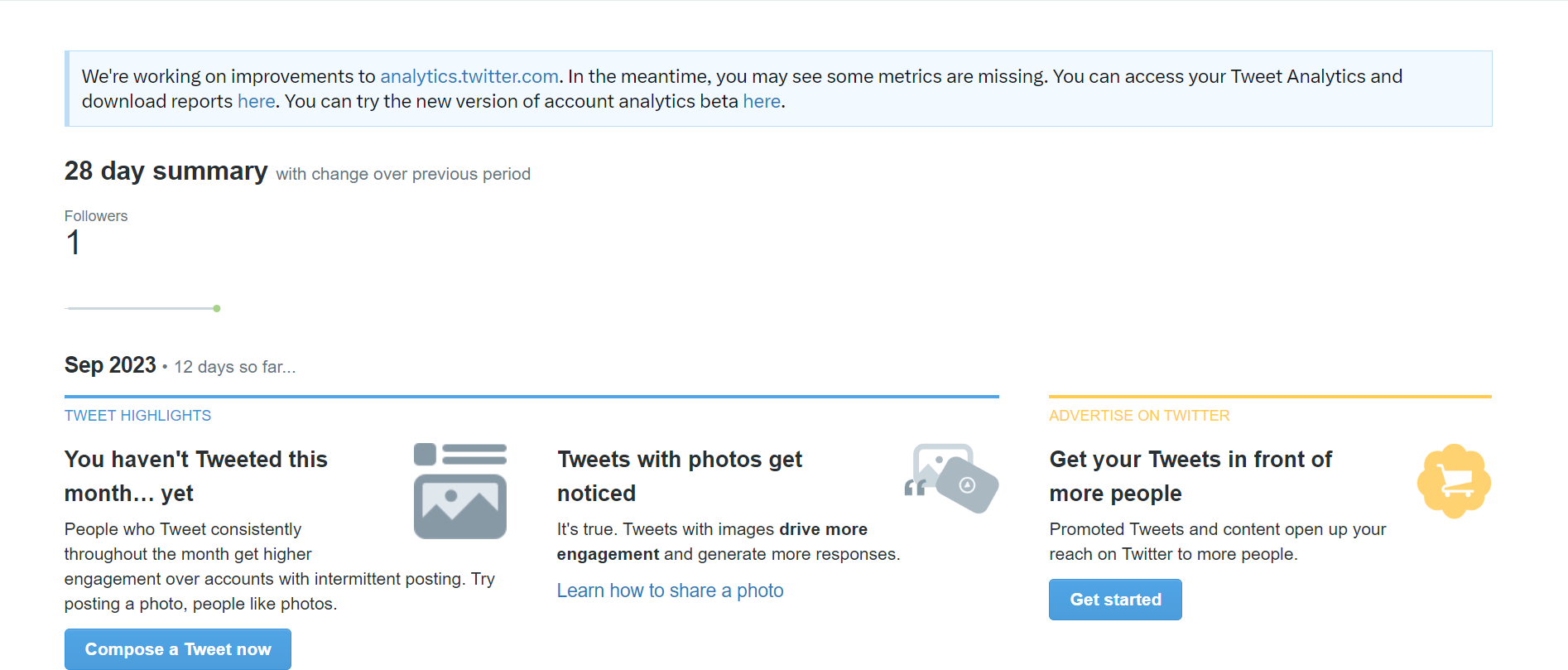Select the TWEET HIGHLIGHTS section header

(137, 415)
